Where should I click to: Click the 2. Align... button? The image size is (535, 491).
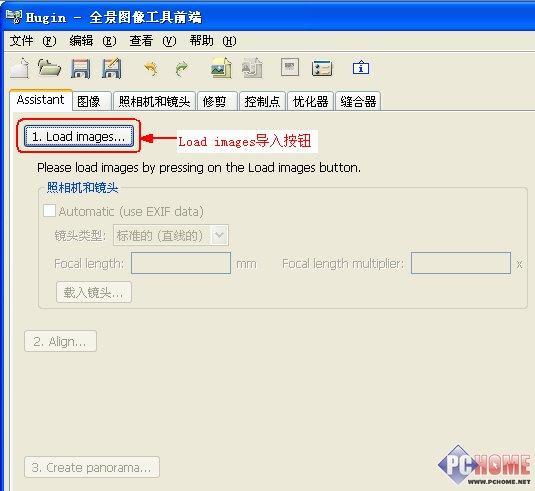pos(60,341)
